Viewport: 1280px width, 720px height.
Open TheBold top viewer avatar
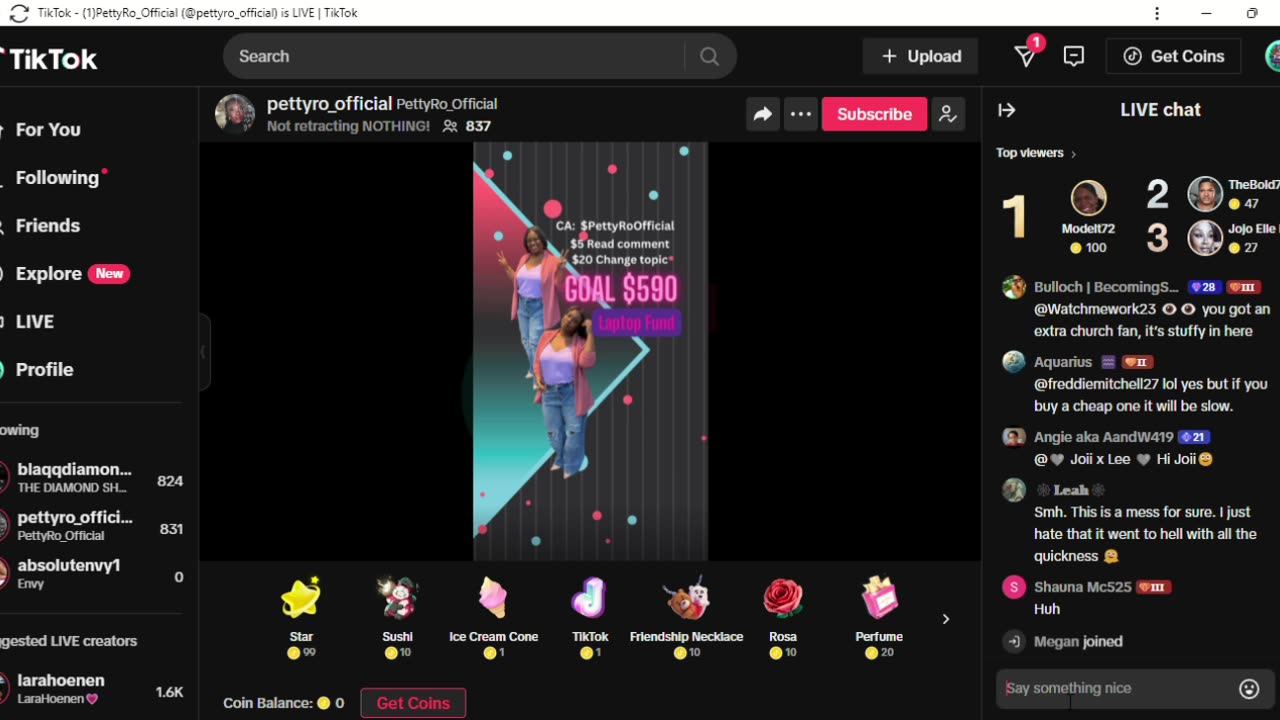pos(1205,194)
